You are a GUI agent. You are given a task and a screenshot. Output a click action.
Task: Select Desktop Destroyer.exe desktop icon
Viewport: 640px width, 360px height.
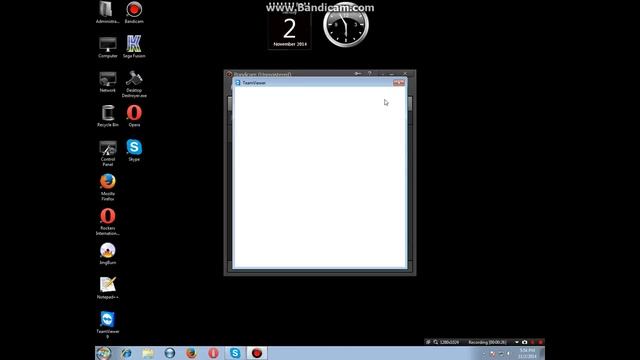(x=134, y=84)
